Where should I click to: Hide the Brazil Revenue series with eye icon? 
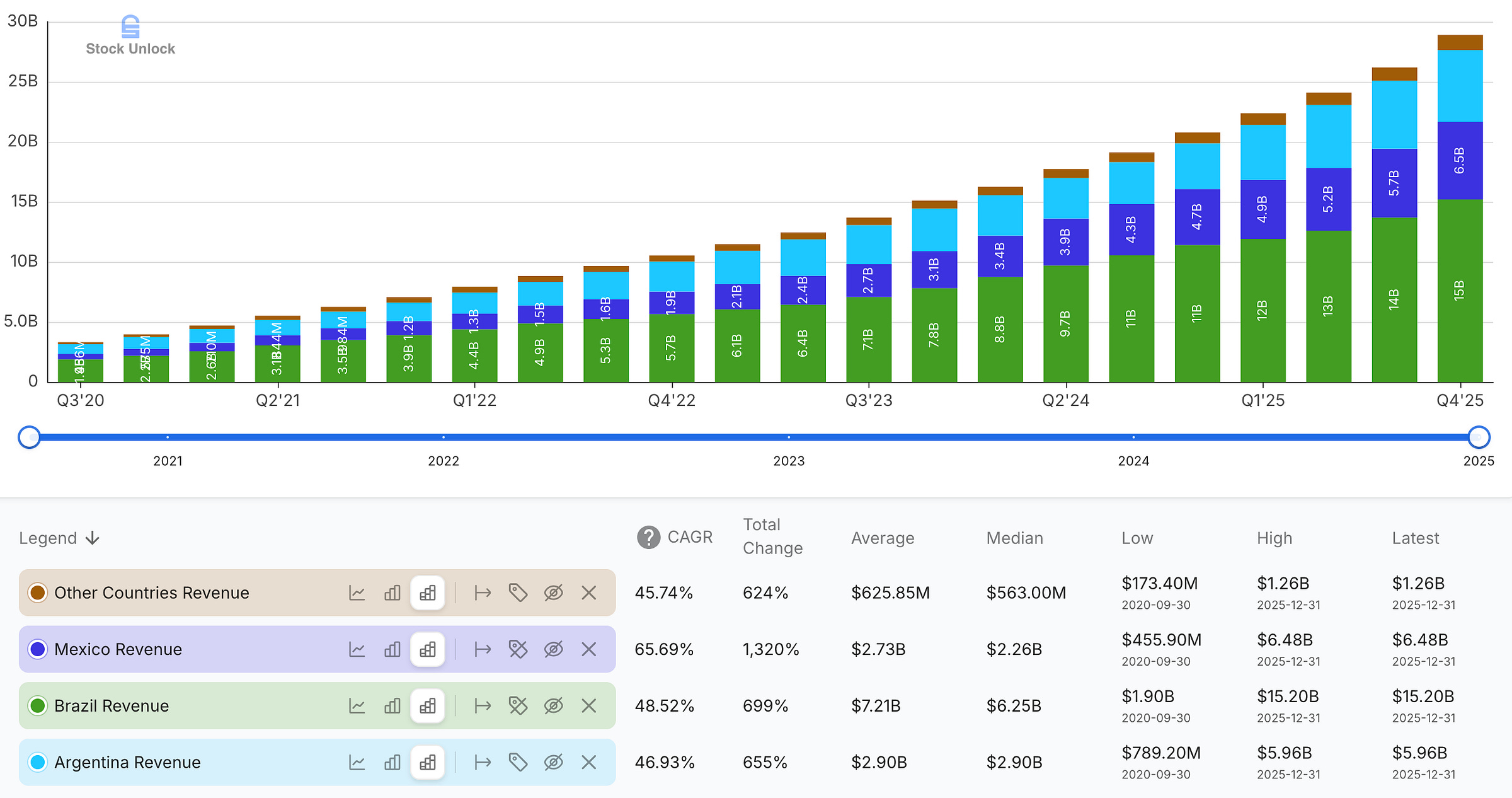click(553, 706)
